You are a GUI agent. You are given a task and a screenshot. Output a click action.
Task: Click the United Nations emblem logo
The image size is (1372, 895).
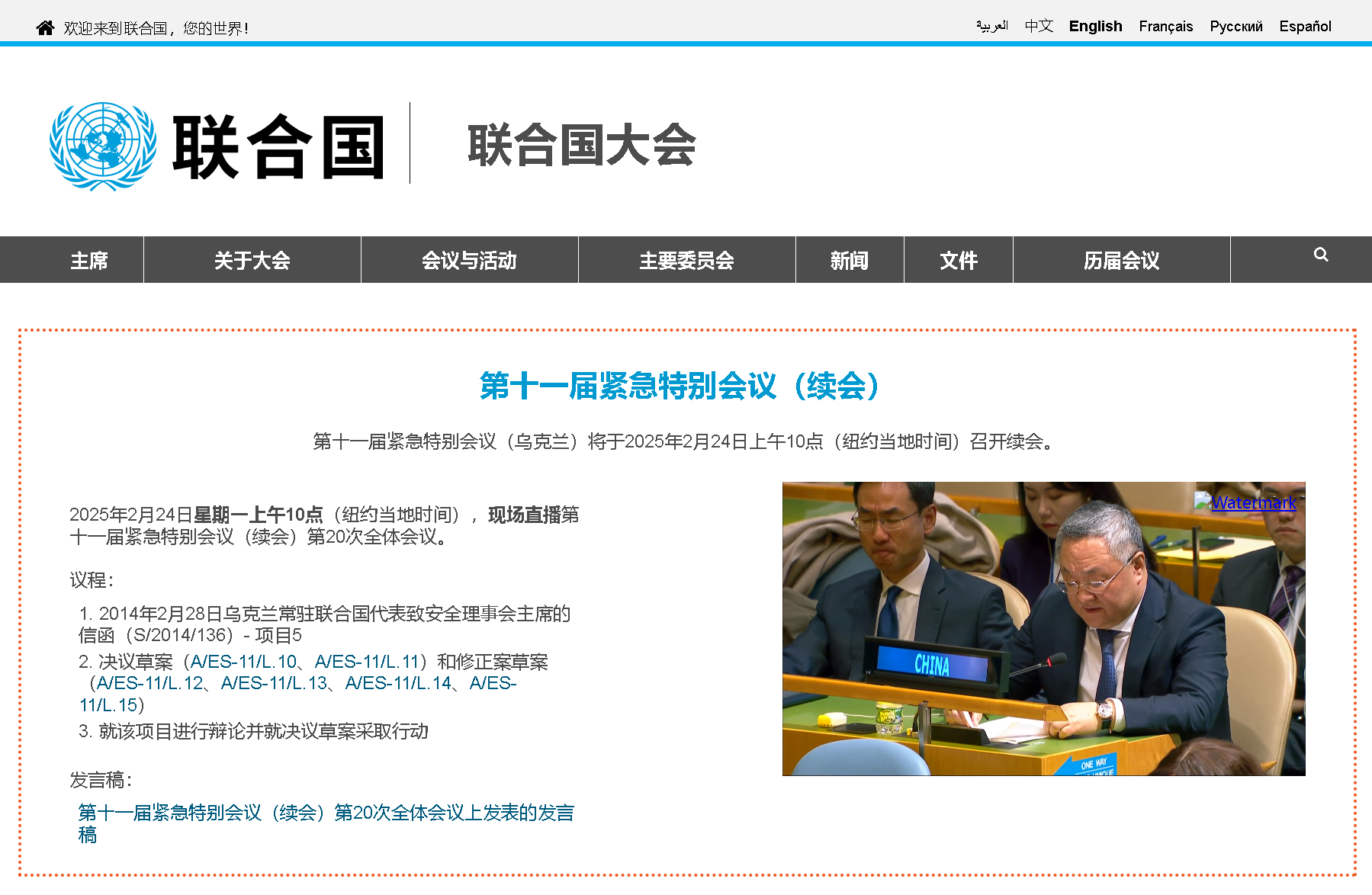tap(103, 146)
